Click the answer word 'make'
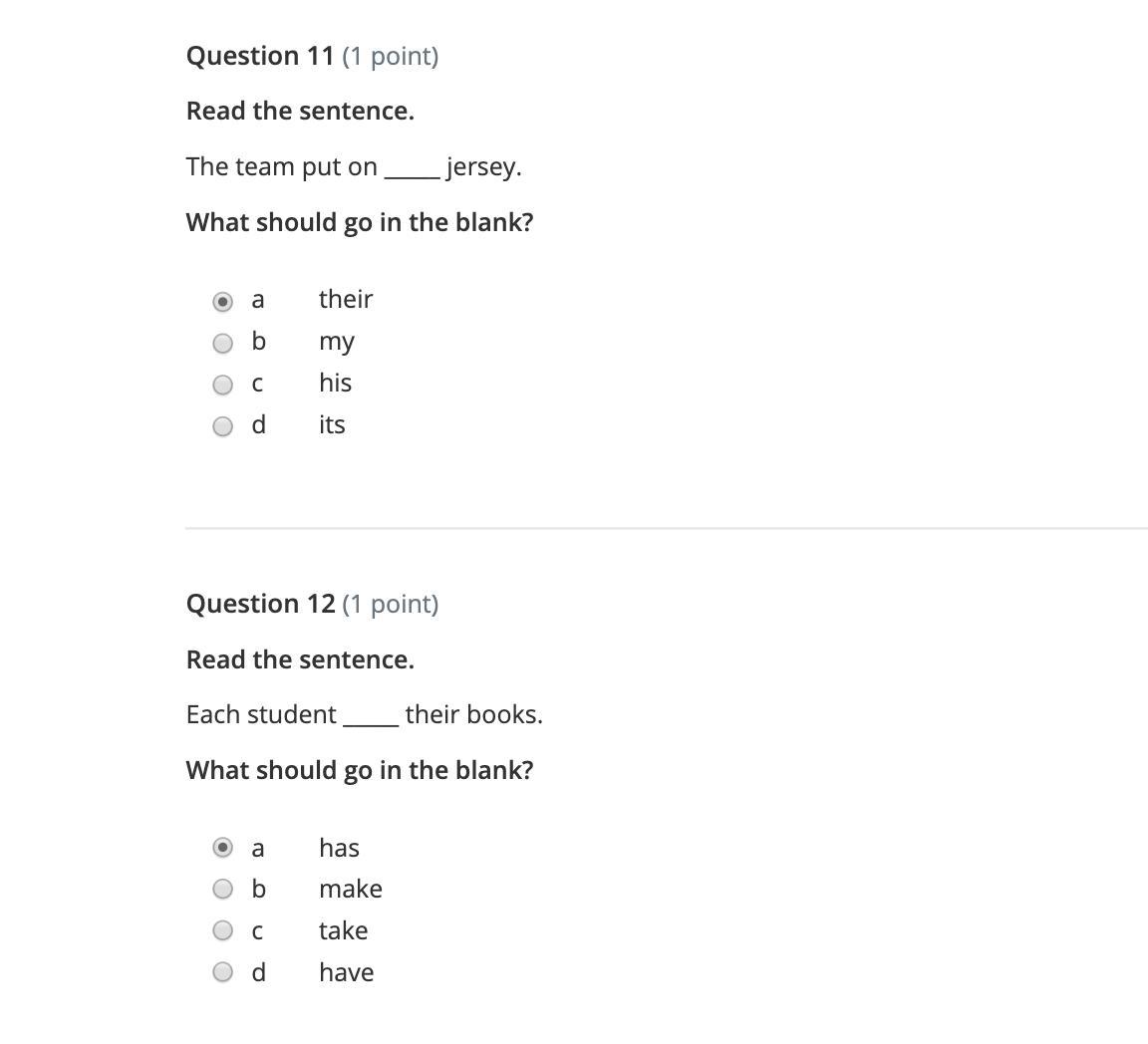Image resolution: width=1148 pixels, height=1044 pixels. (x=351, y=889)
